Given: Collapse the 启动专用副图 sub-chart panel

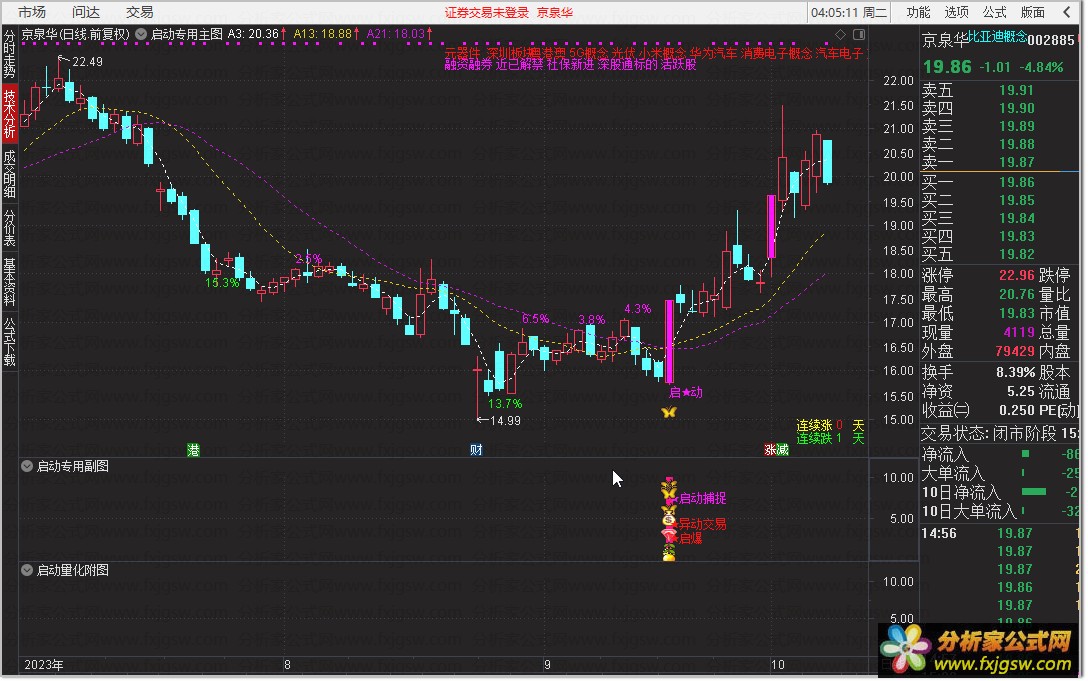Looking at the screenshot, I should click(27, 466).
